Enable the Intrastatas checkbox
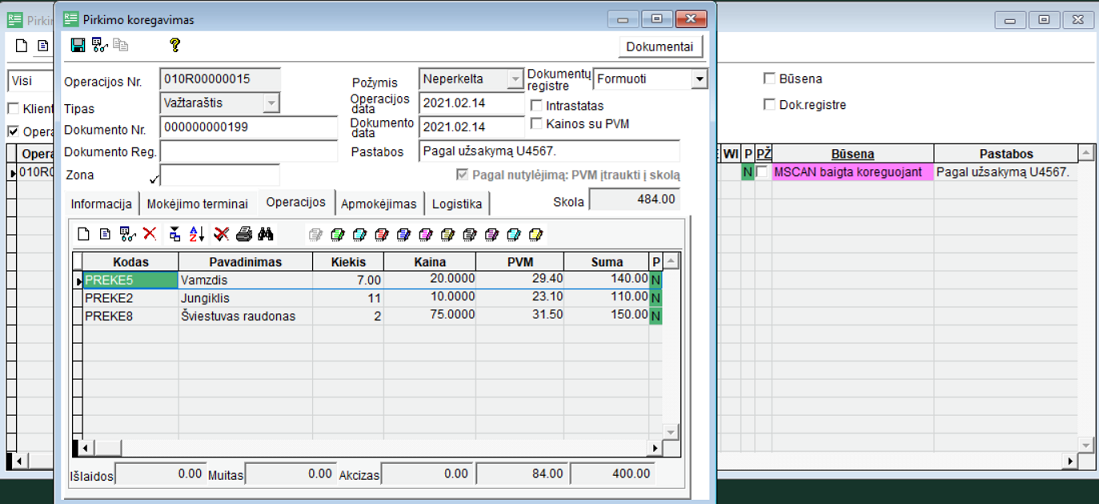The height and width of the screenshot is (504, 1099). tap(537, 106)
